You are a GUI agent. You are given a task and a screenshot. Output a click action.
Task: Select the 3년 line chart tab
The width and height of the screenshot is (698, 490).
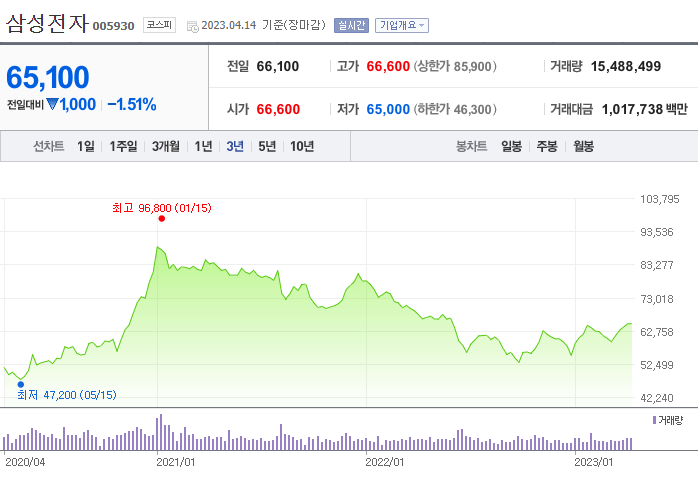click(235, 146)
